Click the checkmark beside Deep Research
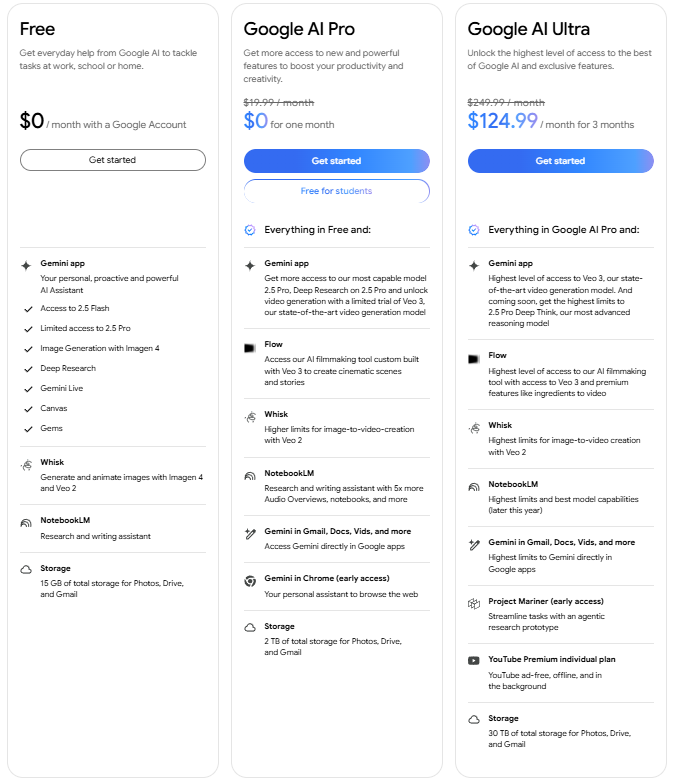673x784 pixels. pyautogui.click(x=27, y=369)
